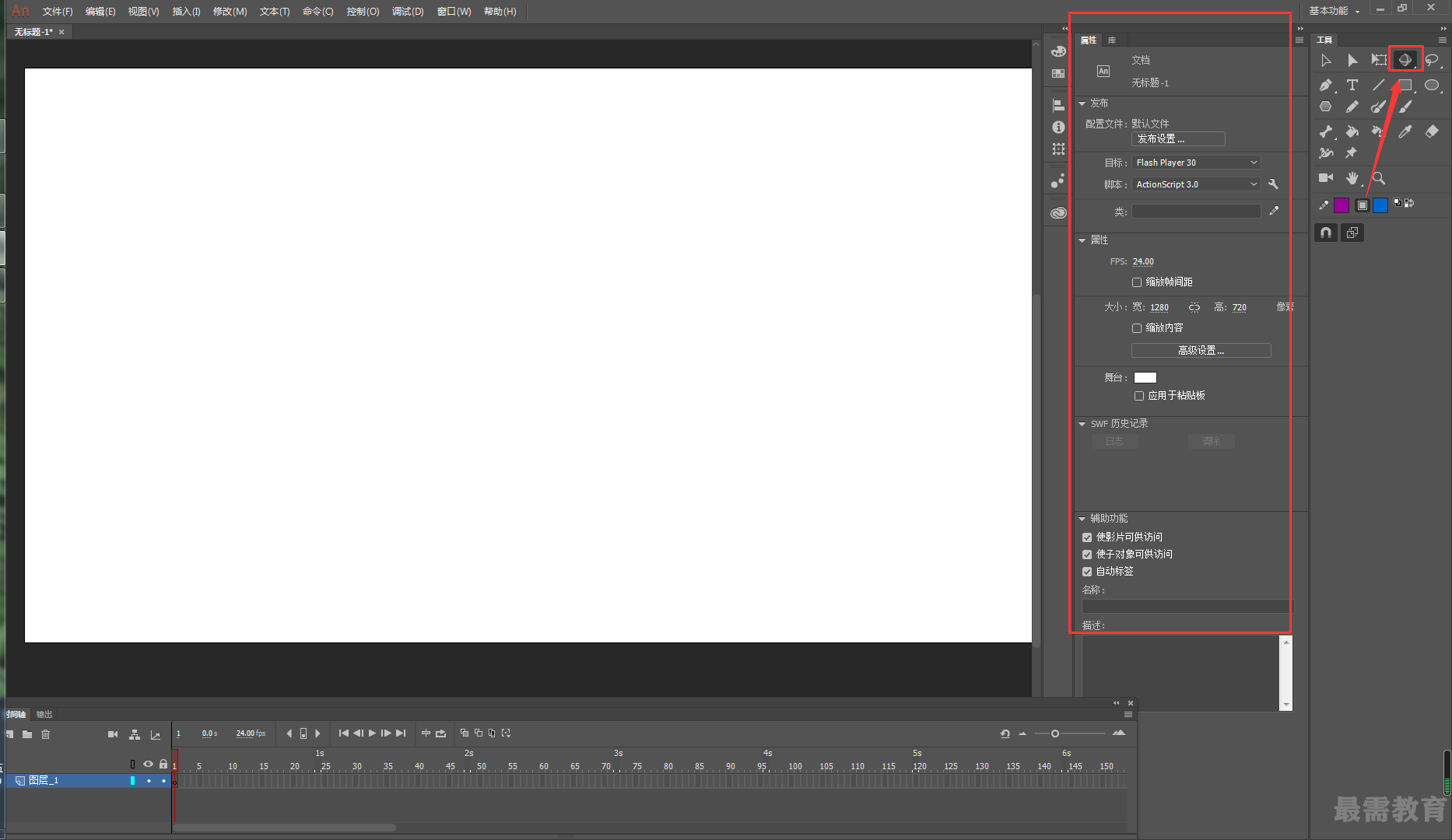Select the Bone tool
1452x840 pixels.
pos(1326,131)
